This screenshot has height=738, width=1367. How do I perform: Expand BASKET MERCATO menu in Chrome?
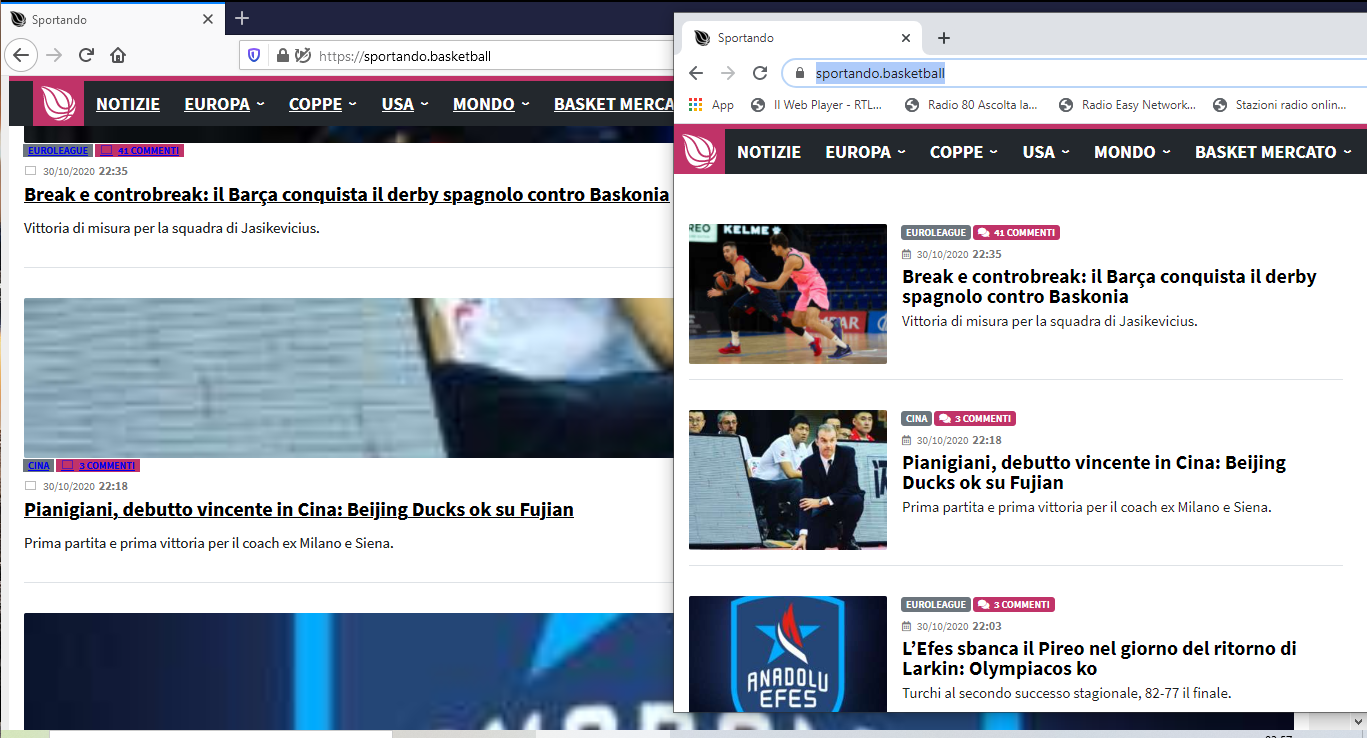pos(1274,152)
